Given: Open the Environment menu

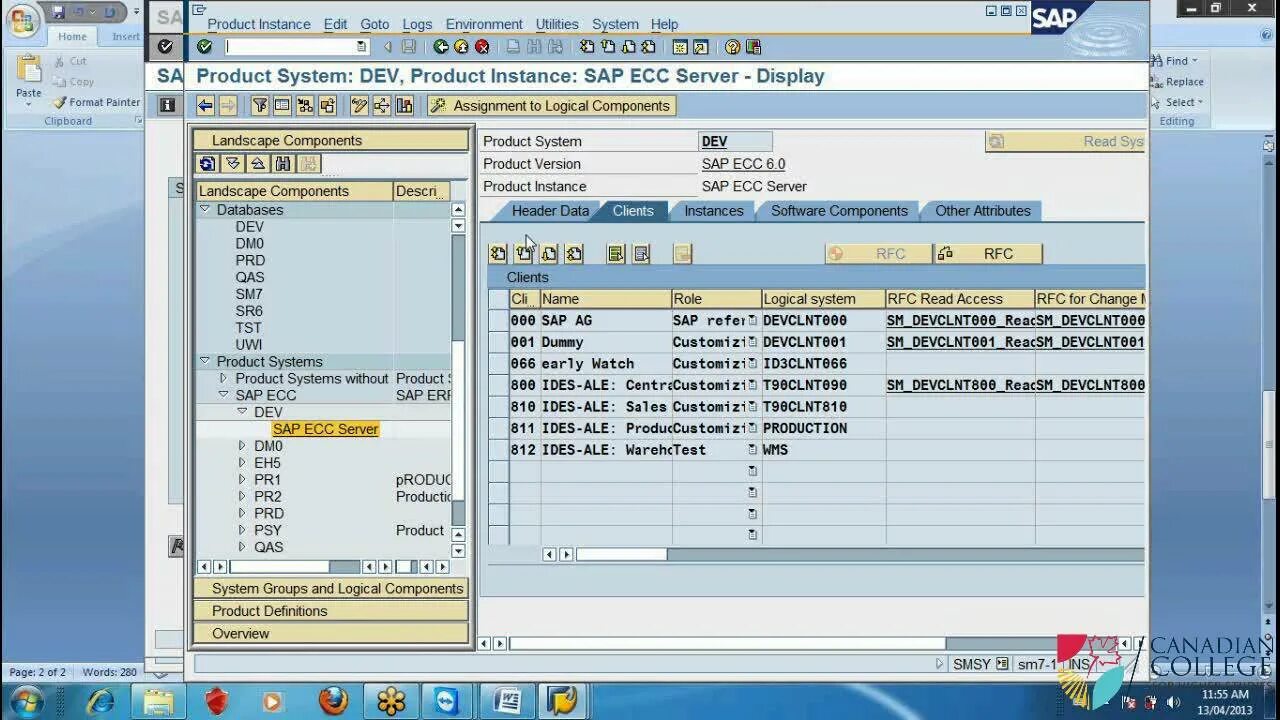Looking at the screenshot, I should point(484,24).
